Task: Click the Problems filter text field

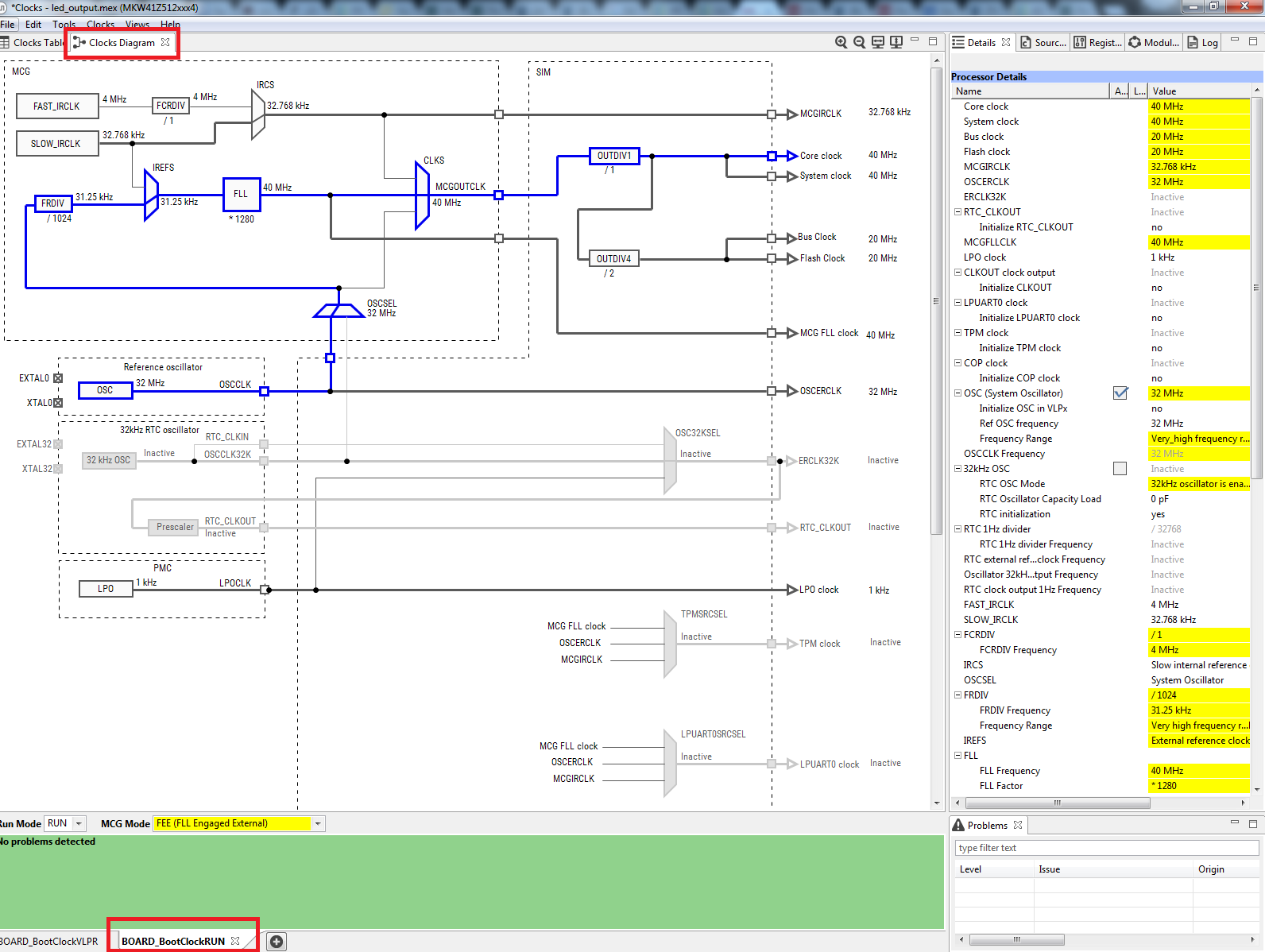Action: (1106, 848)
